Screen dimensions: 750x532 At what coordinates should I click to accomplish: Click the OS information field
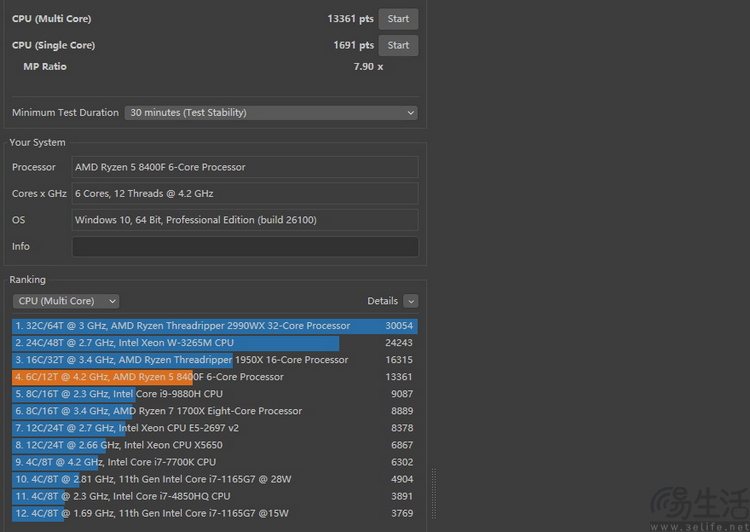[245, 220]
